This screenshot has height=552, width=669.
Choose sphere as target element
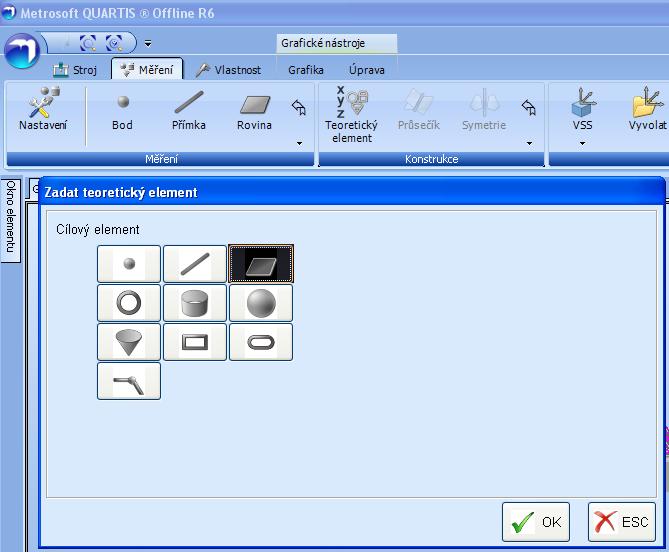tap(261, 303)
